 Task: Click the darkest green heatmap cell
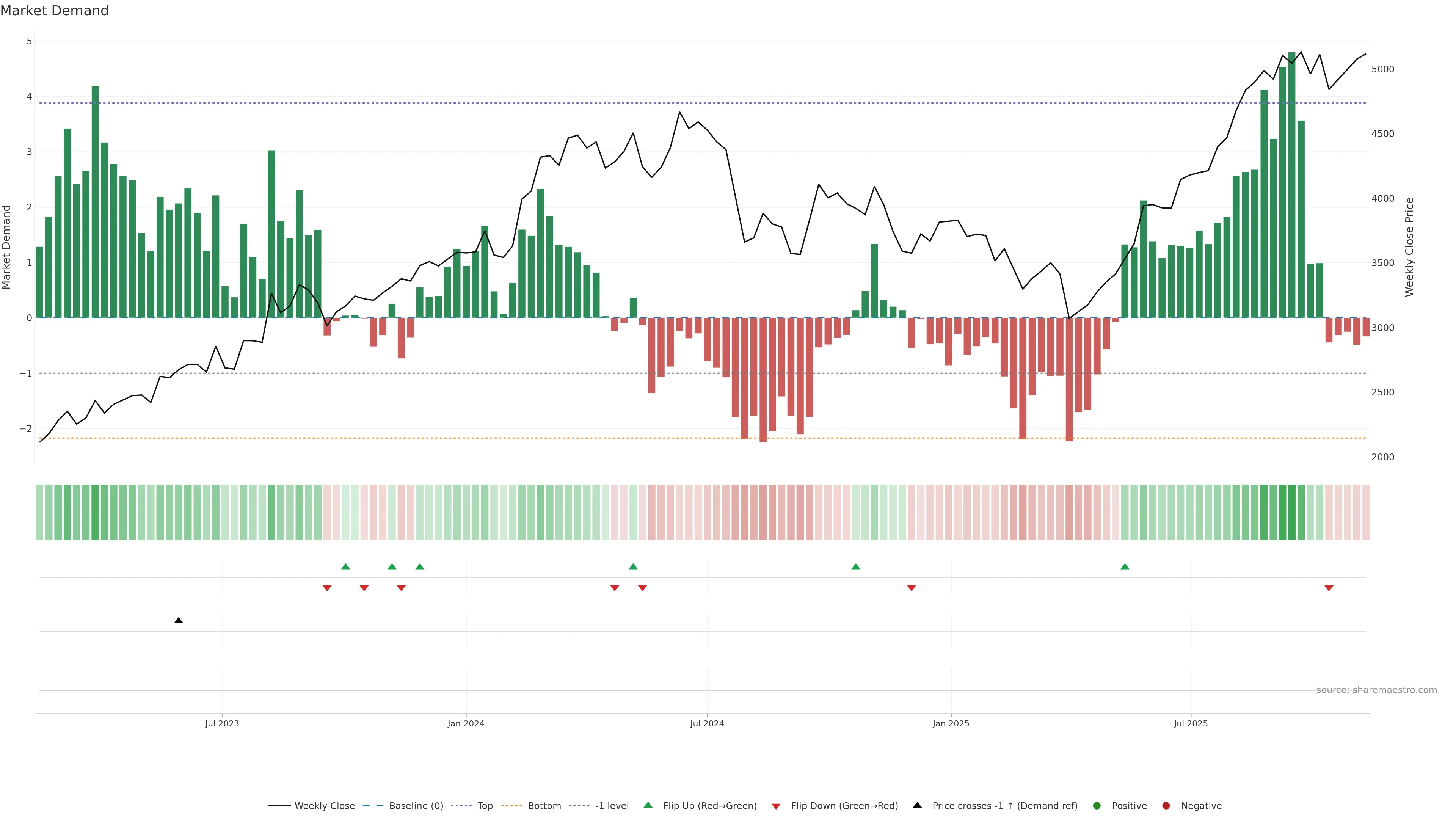pos(1291,512)
